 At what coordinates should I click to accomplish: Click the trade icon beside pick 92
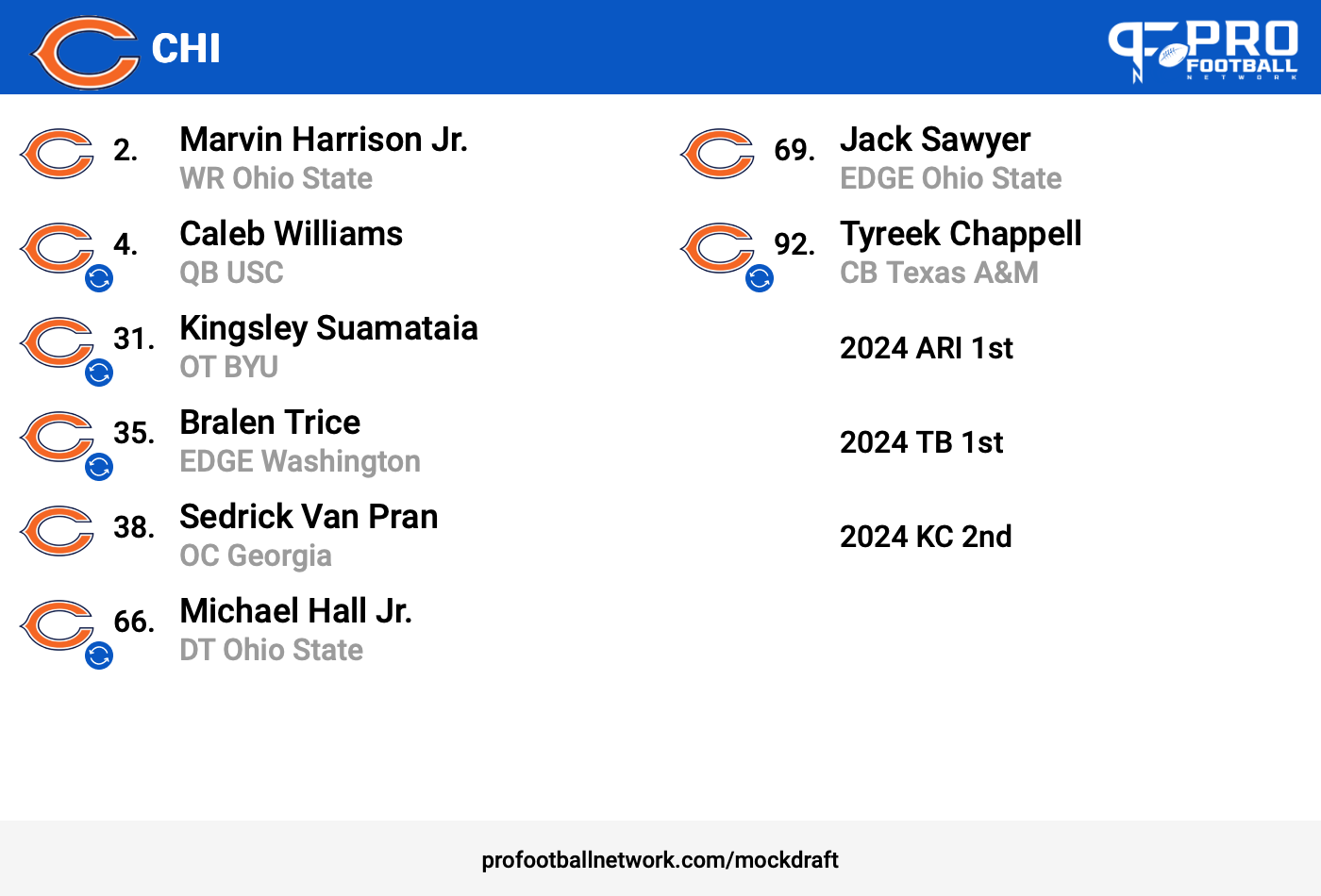pyautogui.click(x=760, y=278)
